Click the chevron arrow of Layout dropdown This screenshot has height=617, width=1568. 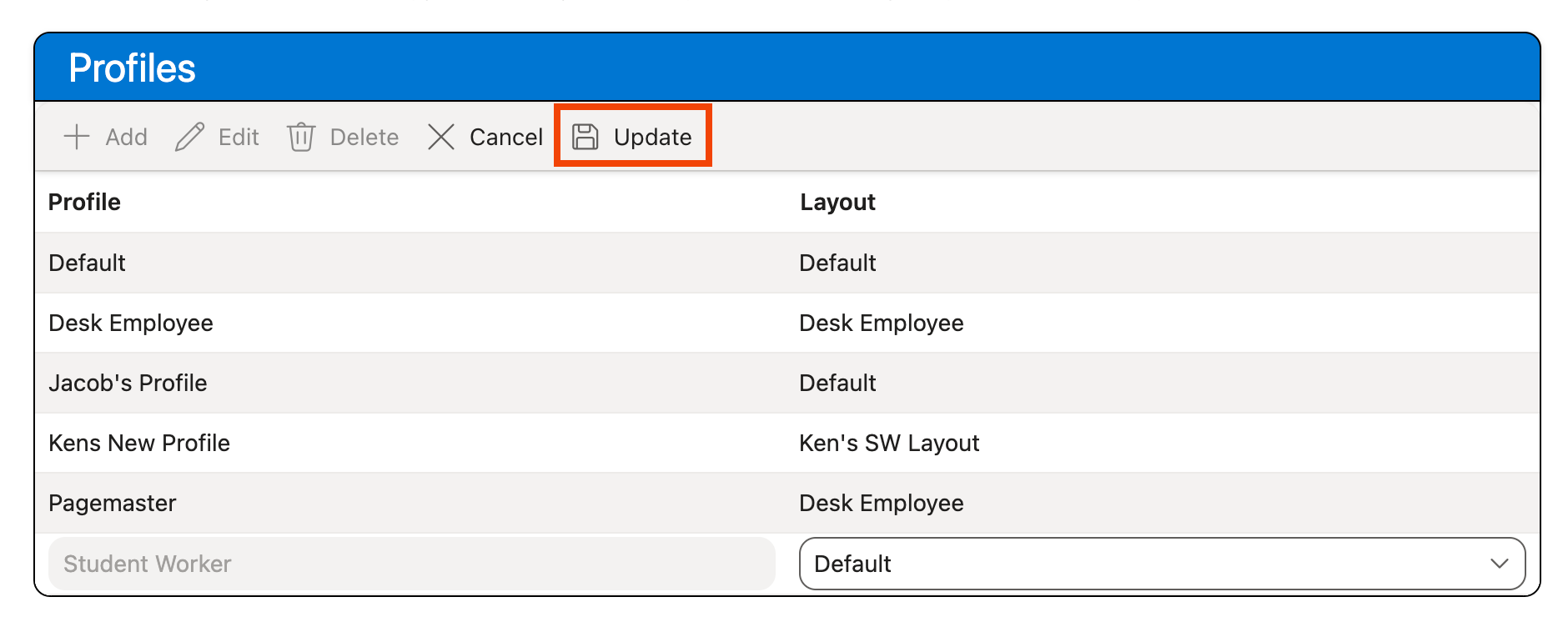click(1499, 564)
